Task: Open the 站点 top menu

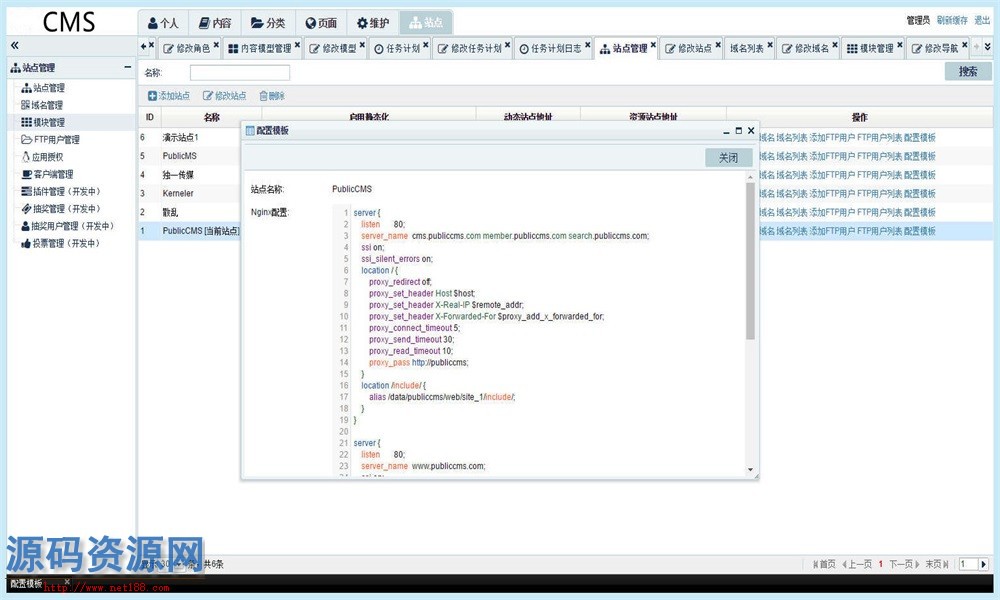Action: pos(426,23)
